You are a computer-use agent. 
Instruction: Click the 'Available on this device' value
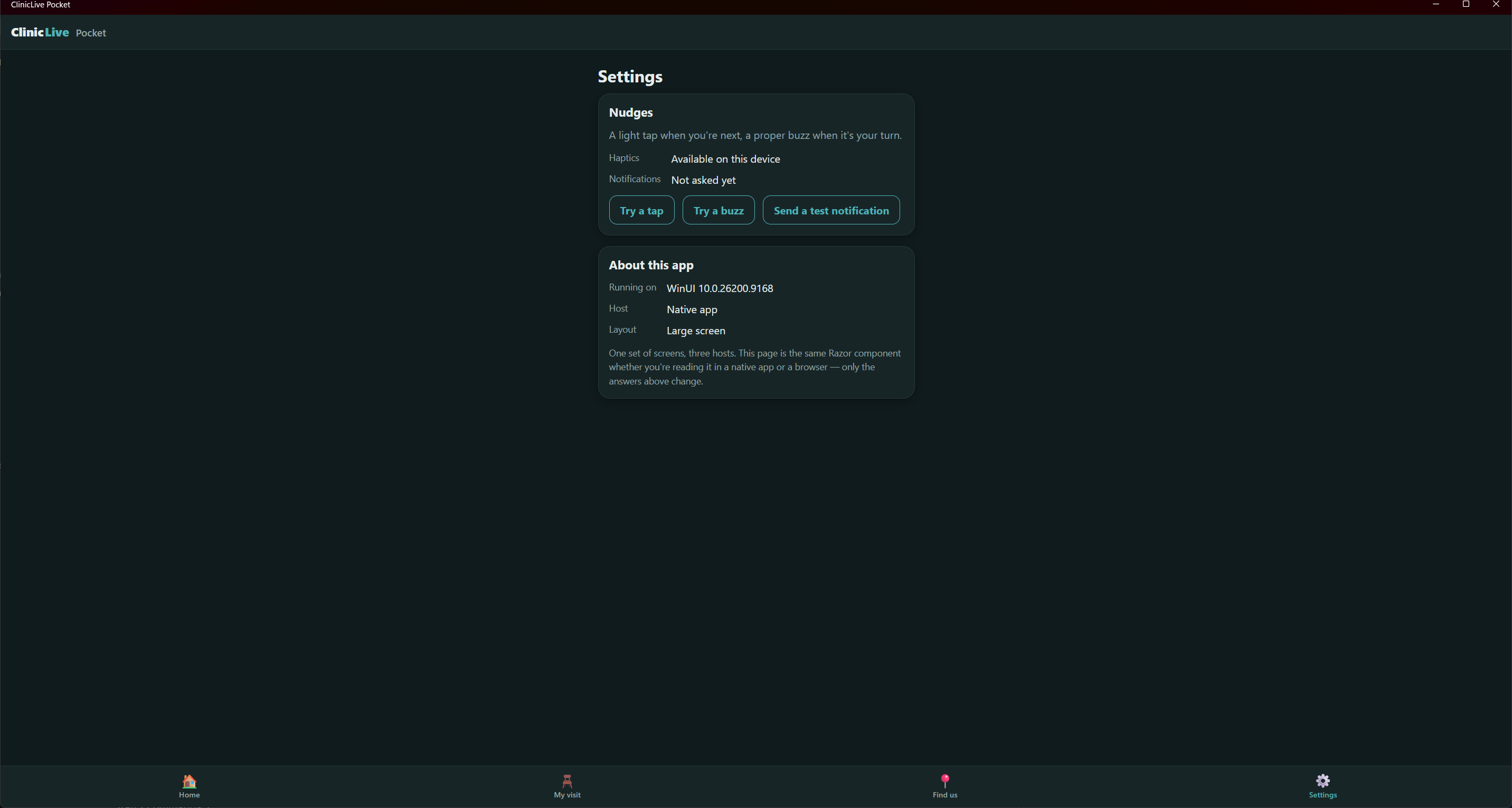[x=725, y=159]
